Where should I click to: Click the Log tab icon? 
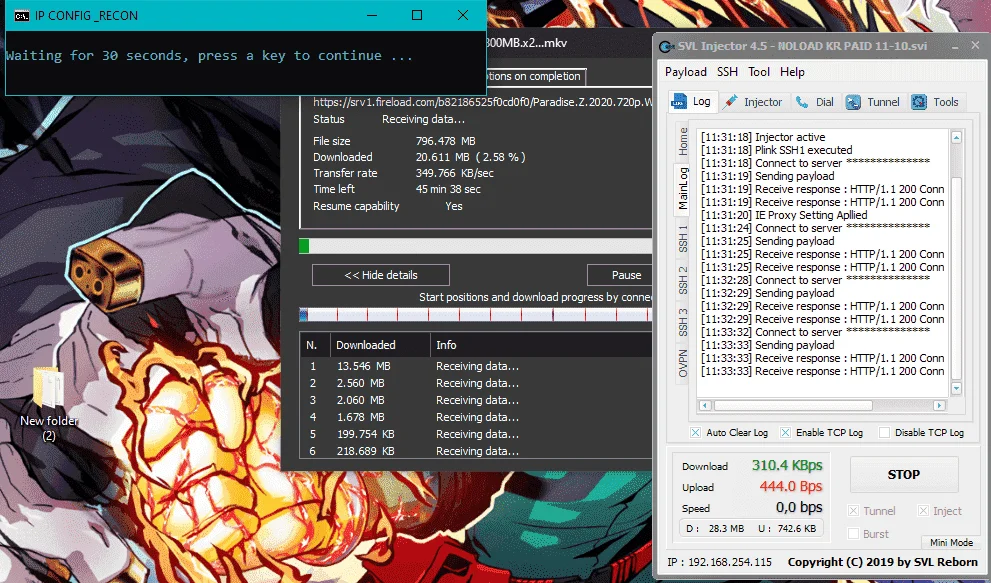679,102
